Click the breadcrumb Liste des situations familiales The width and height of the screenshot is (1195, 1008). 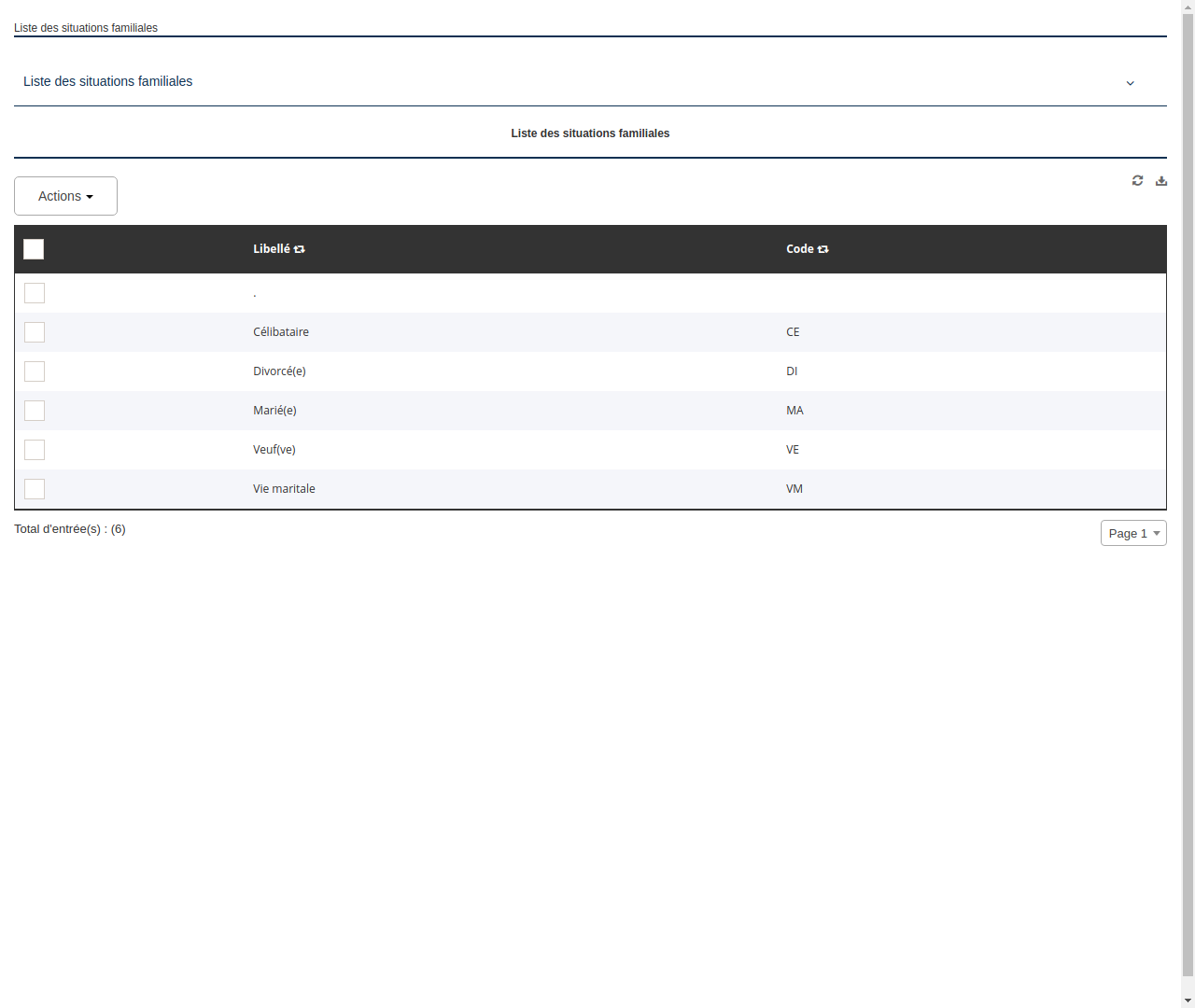(x=86, y=27)
